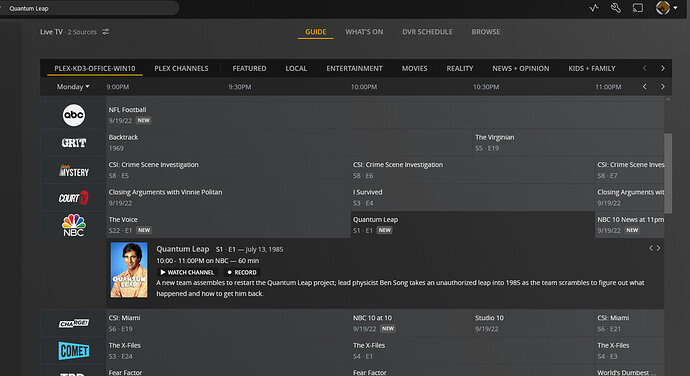
Task: Move timeline later with right arrow
Action: (663, 87)
